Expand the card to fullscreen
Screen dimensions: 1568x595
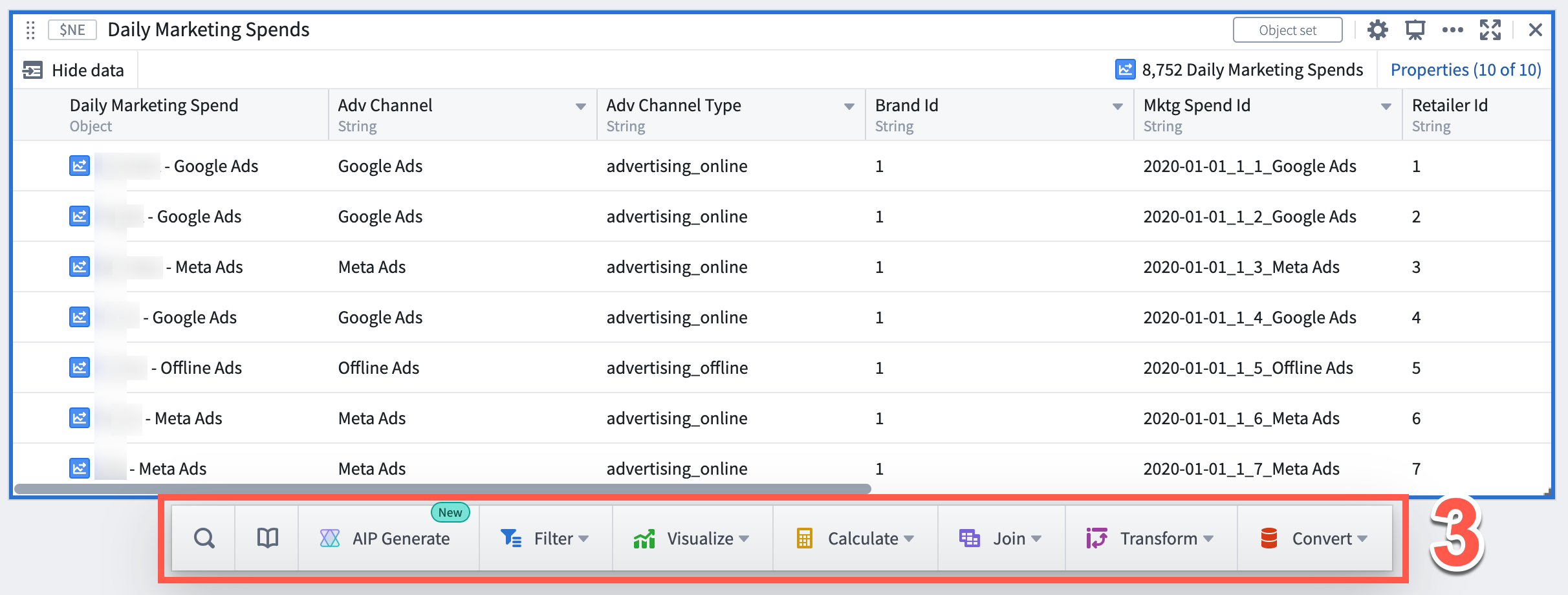[1490, 30]
